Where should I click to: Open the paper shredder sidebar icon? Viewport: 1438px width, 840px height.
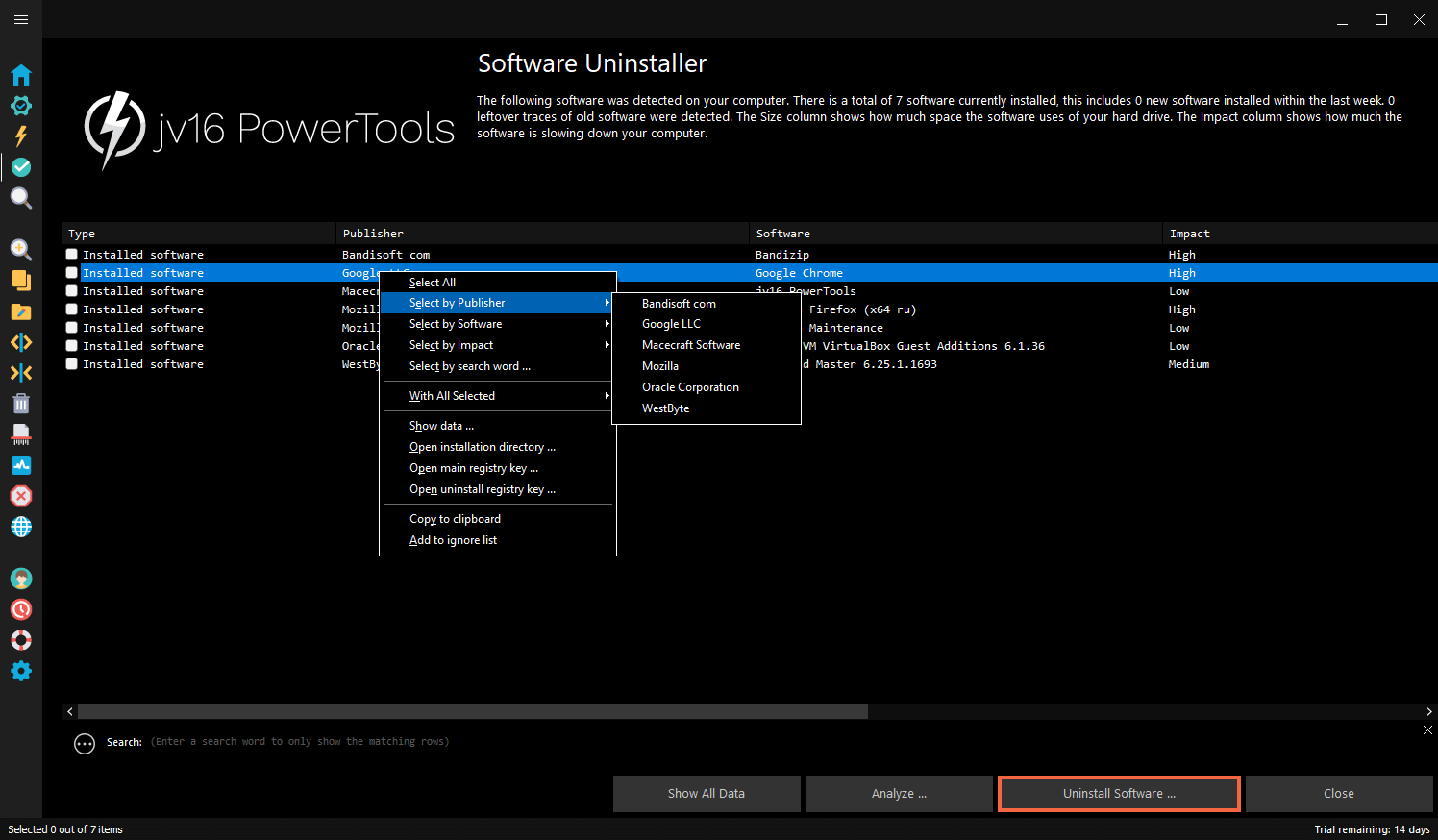(x=21, y=434)
